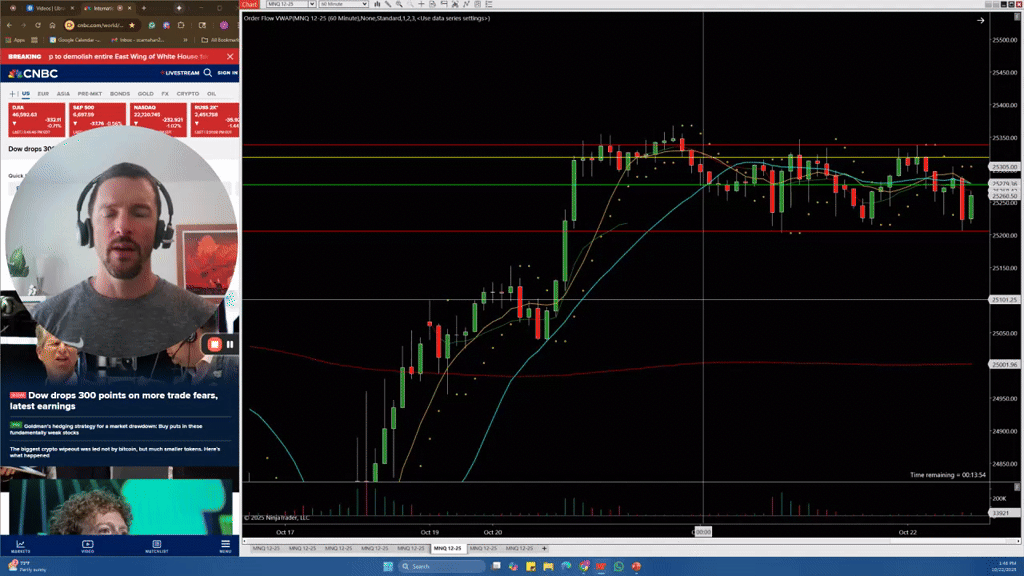Click the chart scroll-to-right arrow icon
Screen dimensions: 1024x576
[980, 20]
